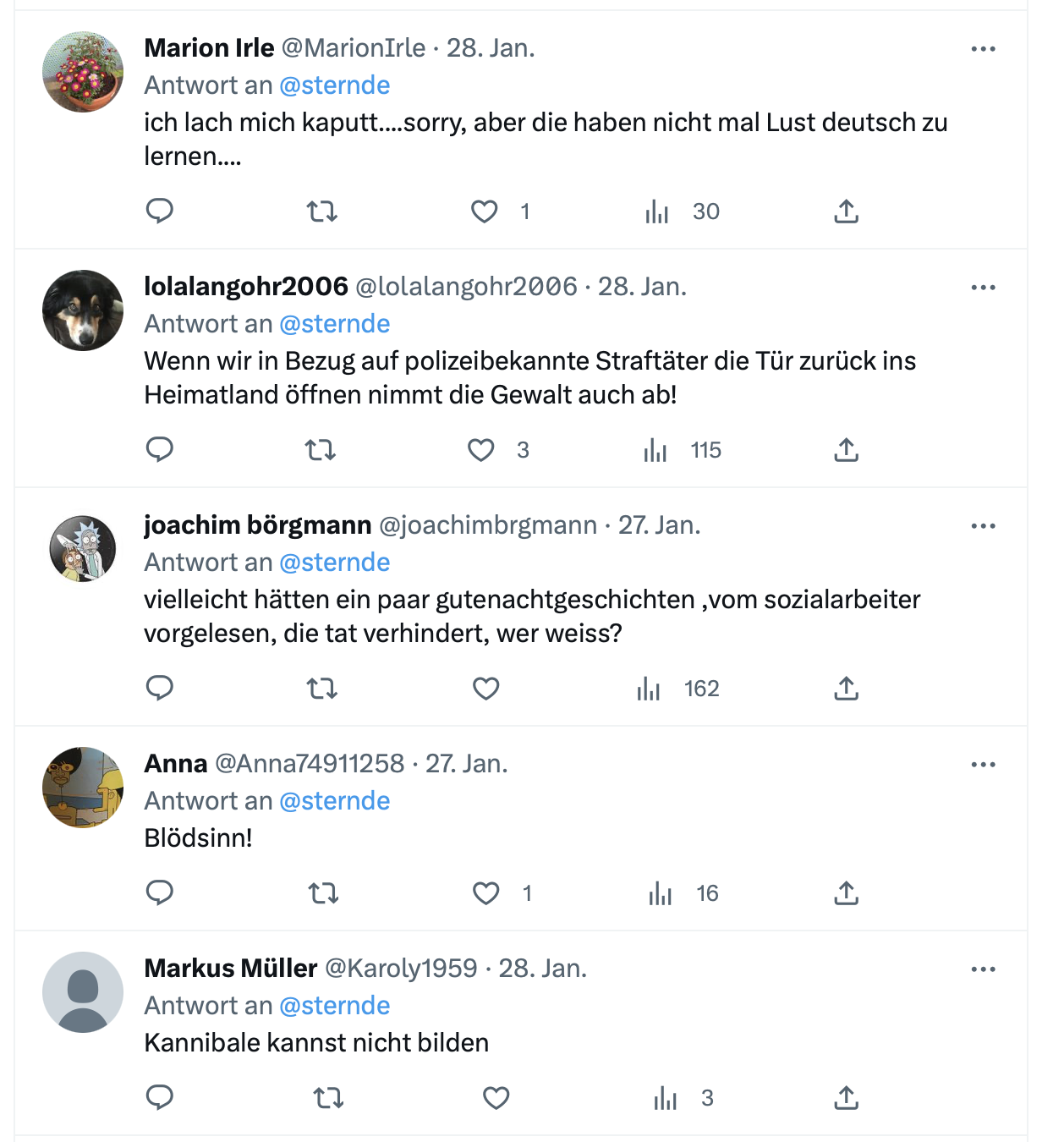
Task: Retweet lolalangohr2006's post
Action: (x=321, y=449)
